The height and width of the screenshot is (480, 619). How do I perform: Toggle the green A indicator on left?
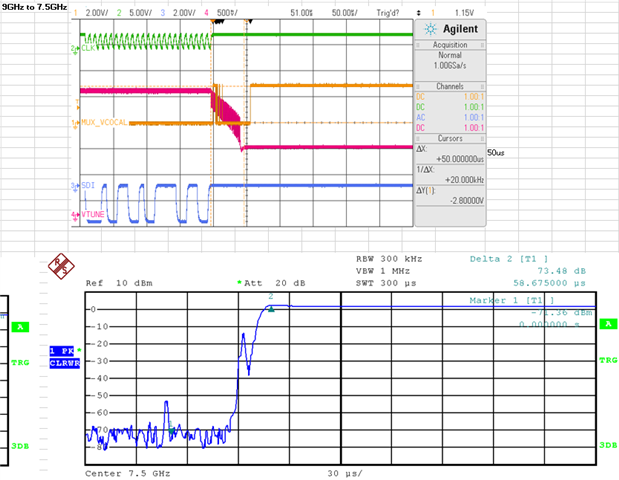pyautogui.click(x=20, y=327)
